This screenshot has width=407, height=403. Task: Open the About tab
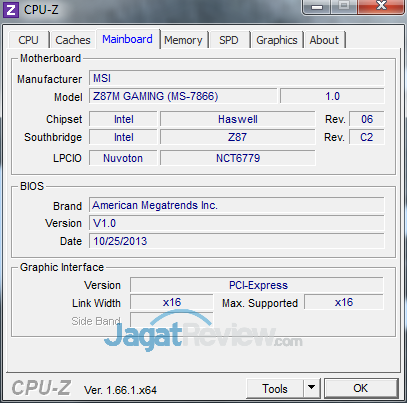click(x=324, y=40)
